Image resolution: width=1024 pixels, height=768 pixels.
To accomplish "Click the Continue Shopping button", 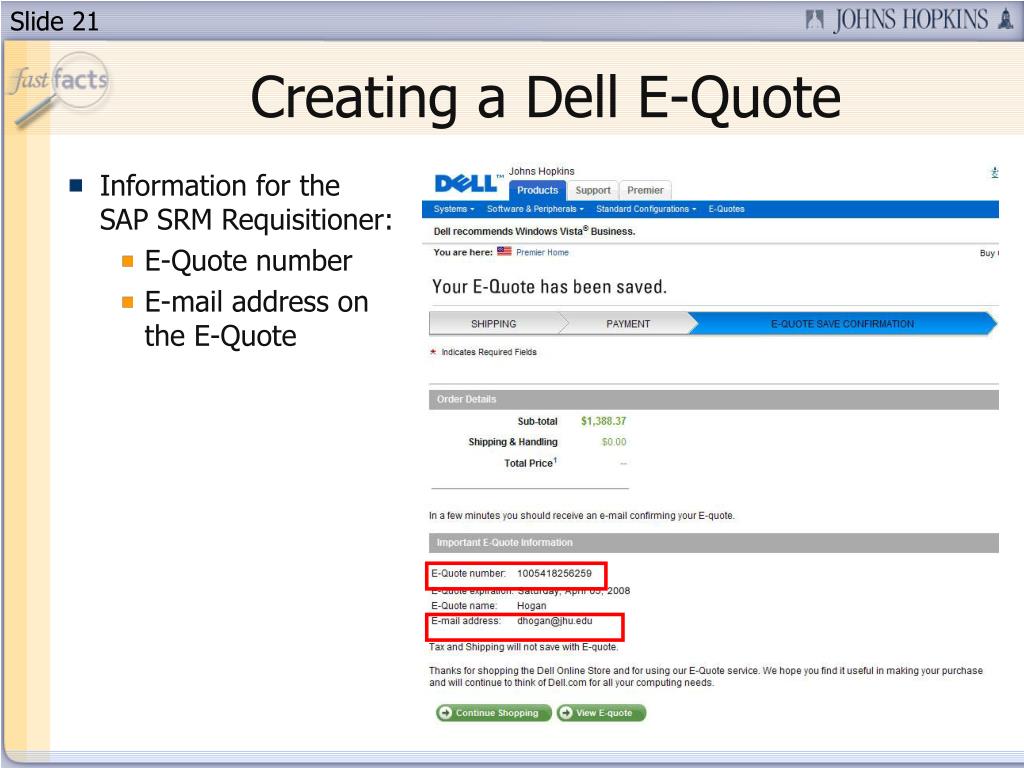I will point(494,712).
